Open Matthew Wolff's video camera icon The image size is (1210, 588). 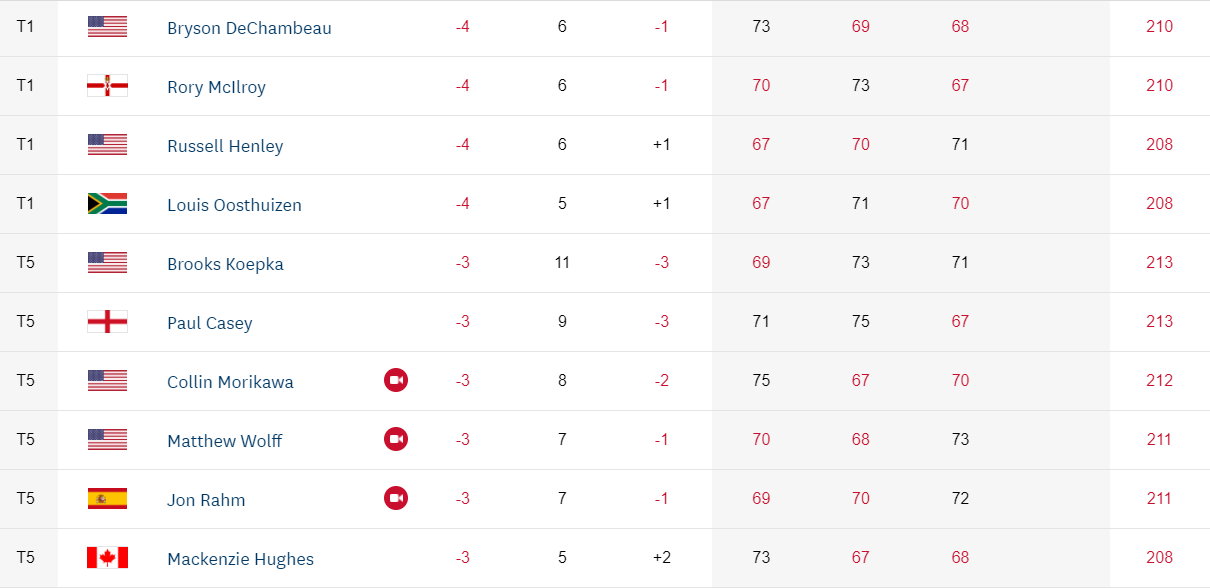[396, 439]
